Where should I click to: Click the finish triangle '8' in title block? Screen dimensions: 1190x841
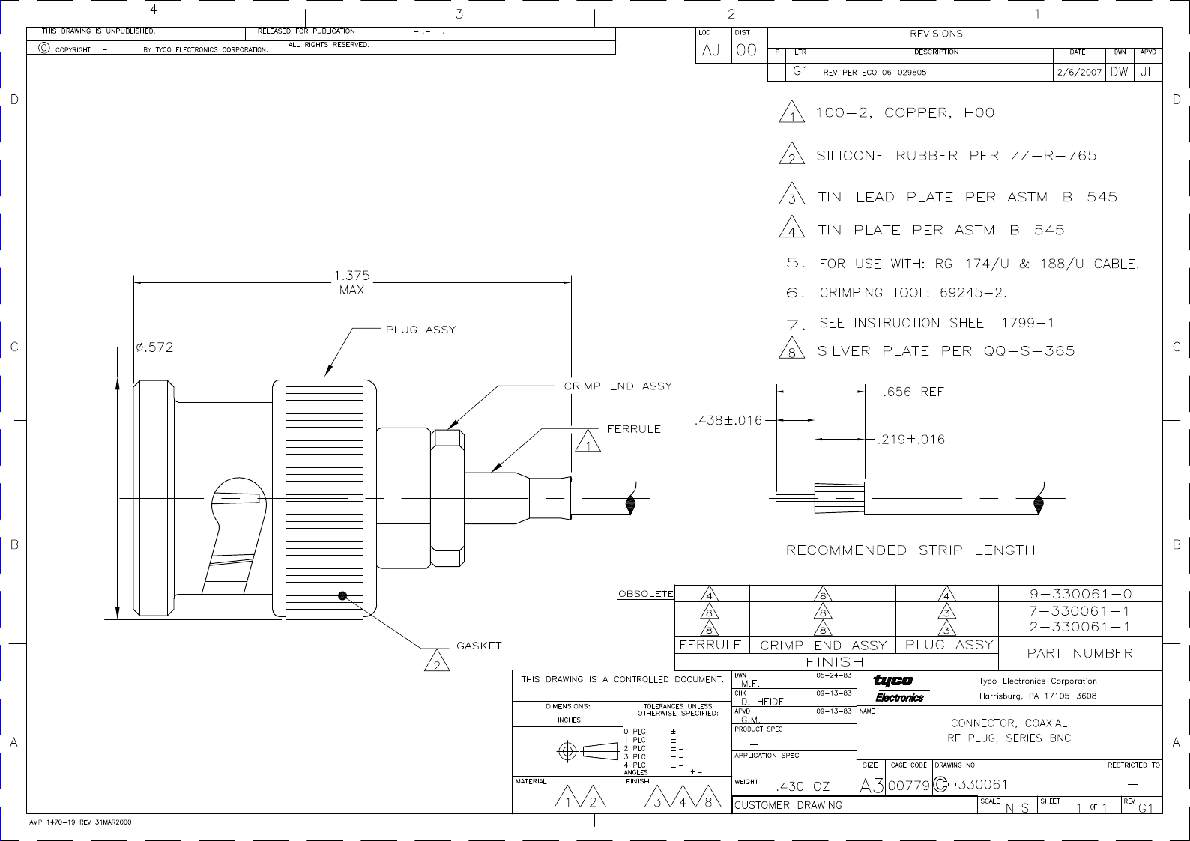[x=707, y=797]
